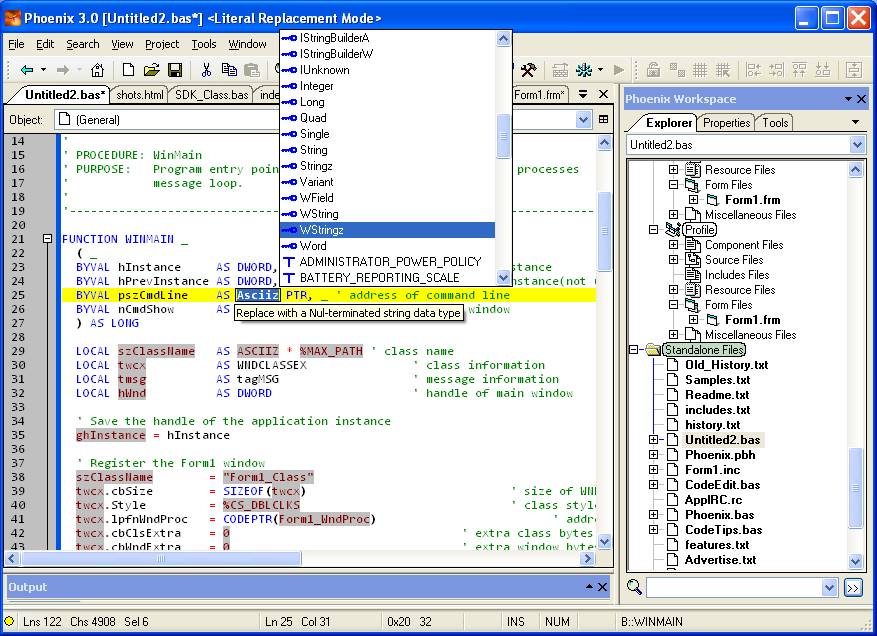Viewport: 877px width, 636px height.
Task: Open dropdown next to Back arrow
Action: tap(43, 70)
